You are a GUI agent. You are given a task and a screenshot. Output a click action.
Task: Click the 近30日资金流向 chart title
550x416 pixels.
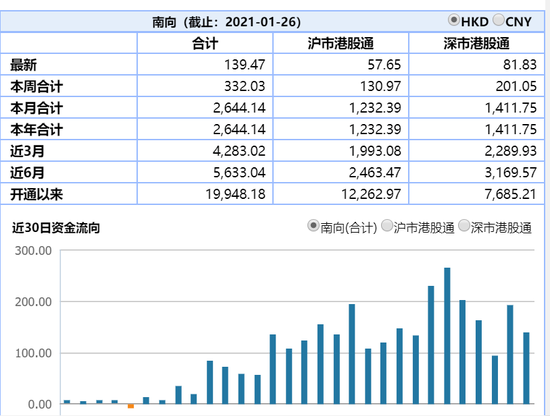click(x=56, y=228)
